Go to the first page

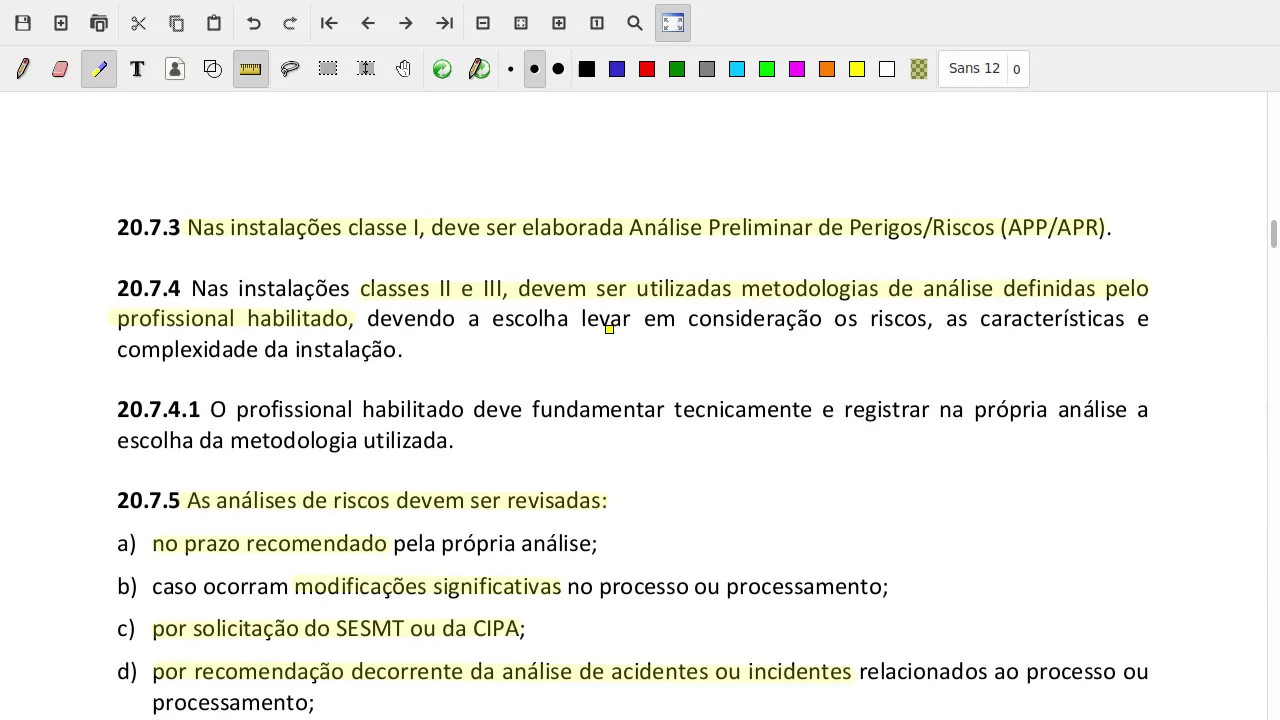pos(329,23)
